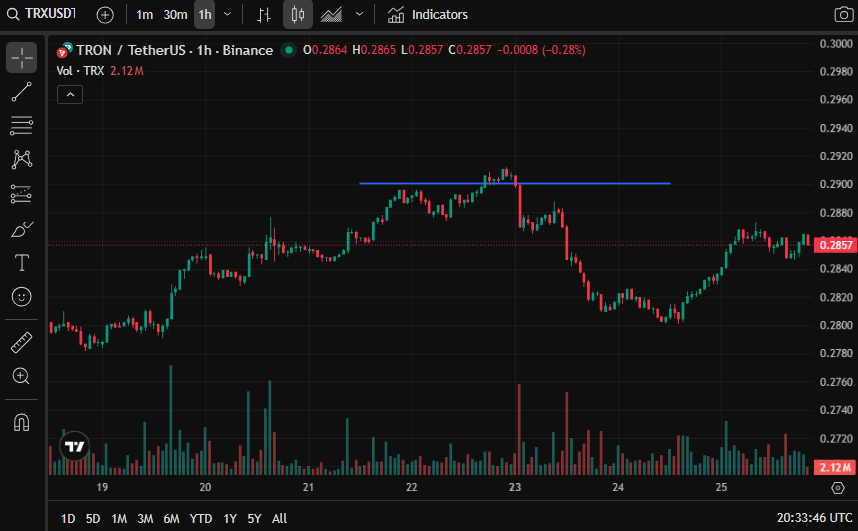The height and width of the screenshot is (531, 858).
Task: Click the 2.12M volume axis label
Action: (x=836, y=467)
